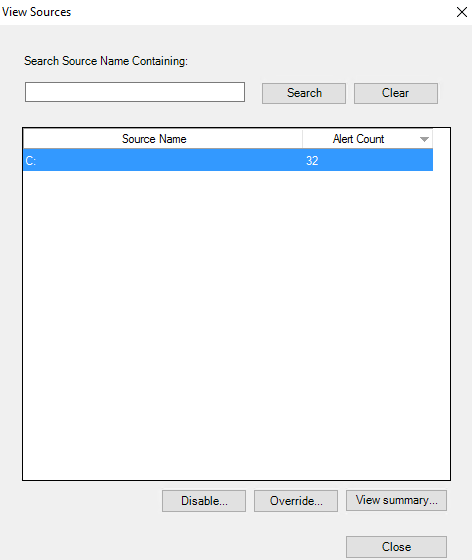Open View summary... for the selected source
This screenshot has width=472, height=560.
coord(396,500)
